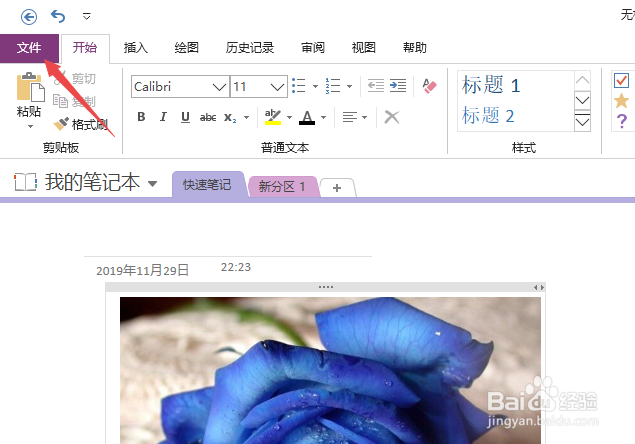
Task: Switch to the 开始 ribbon tab
Action: click(x=85, y=48)
